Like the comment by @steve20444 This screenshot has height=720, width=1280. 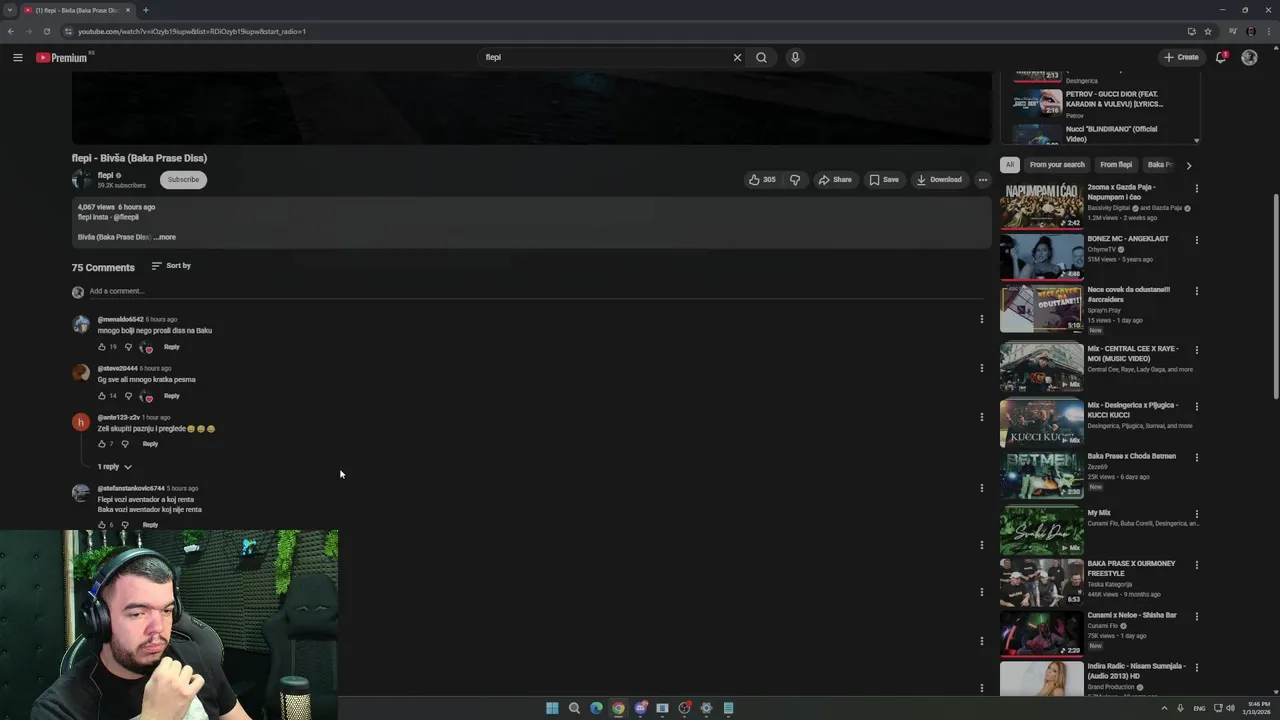coord(102,396)
